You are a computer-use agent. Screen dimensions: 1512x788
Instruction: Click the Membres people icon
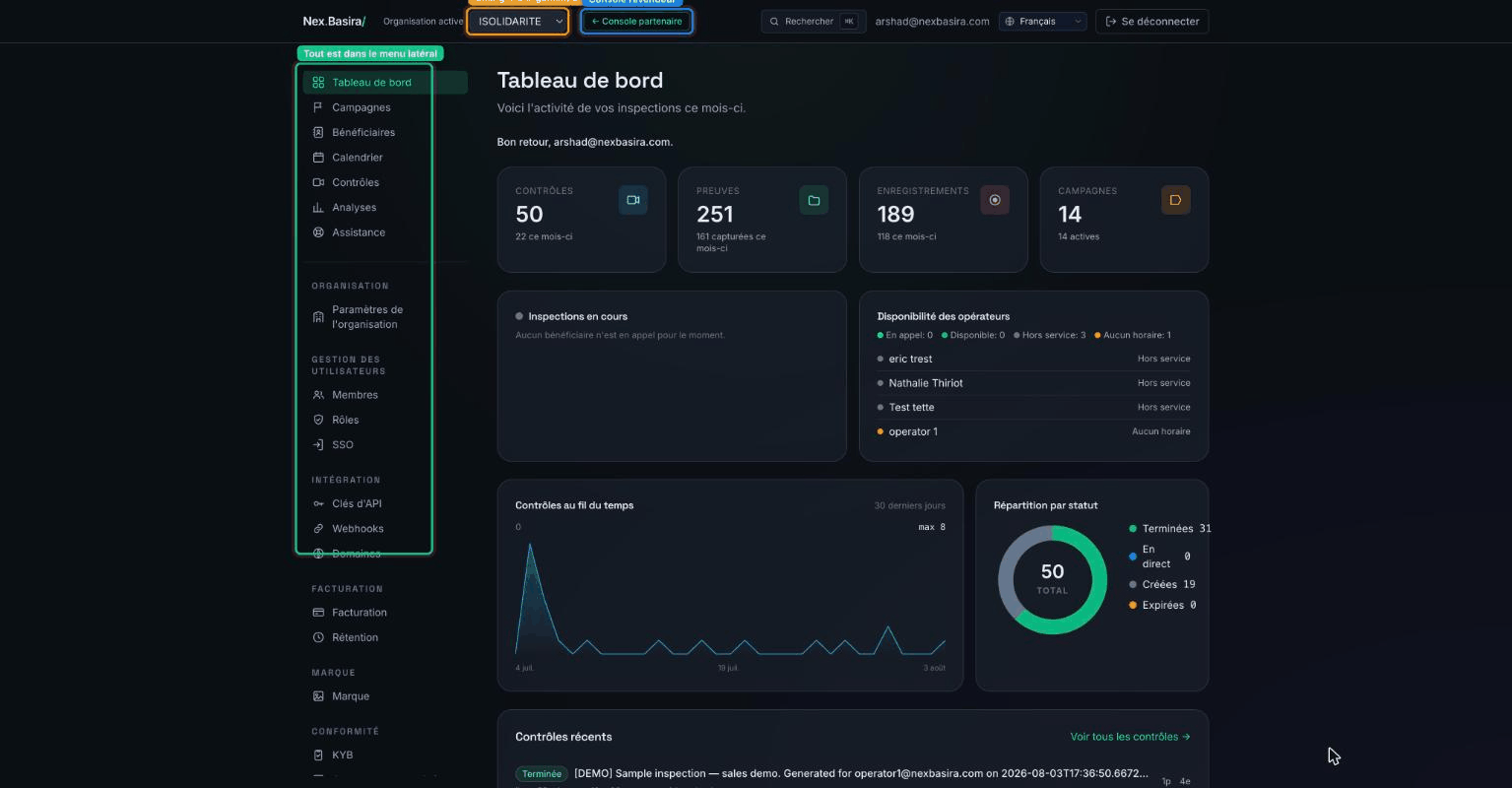[318, 395]
